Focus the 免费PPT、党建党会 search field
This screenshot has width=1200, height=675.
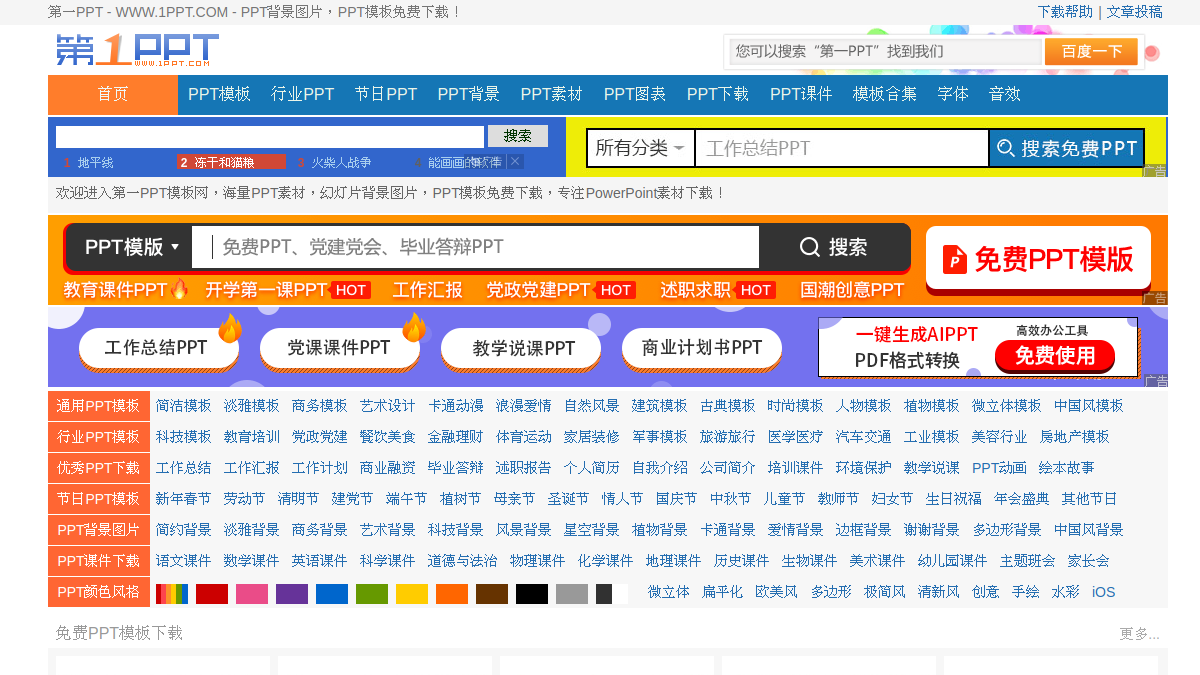(x=476, y=247)
